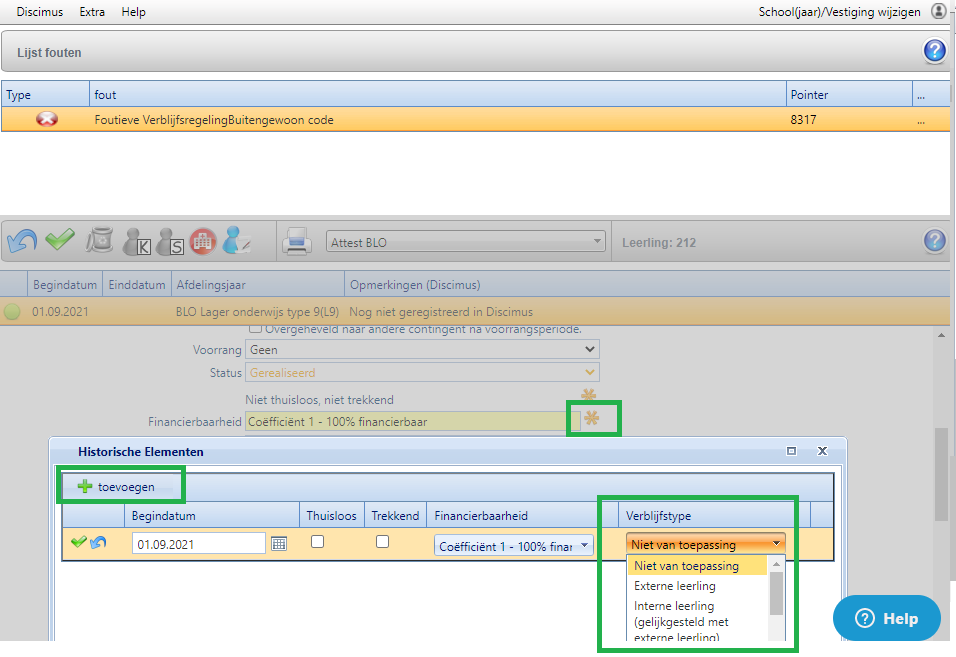The height and width of the screenshot is (657, 956).
Task: Click the person icon with K badge
Action: pyautogui.click(x=136, y=241)
